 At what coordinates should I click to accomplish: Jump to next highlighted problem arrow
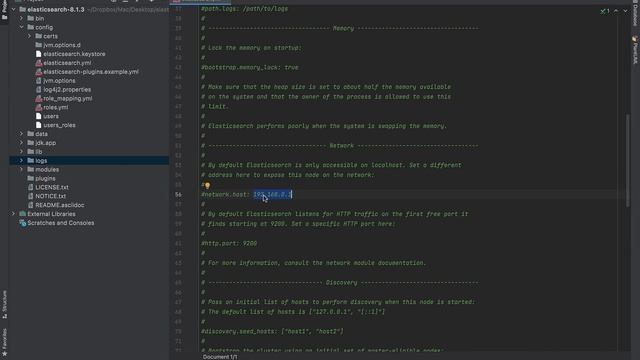625,11
